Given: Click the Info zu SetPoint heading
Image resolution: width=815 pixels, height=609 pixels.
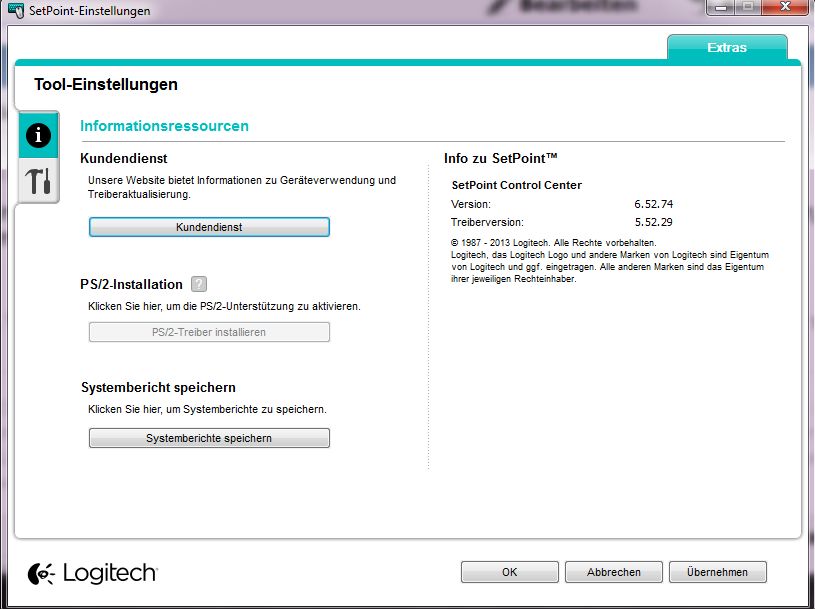Looking at the screenshot, I should pos(501,158).
